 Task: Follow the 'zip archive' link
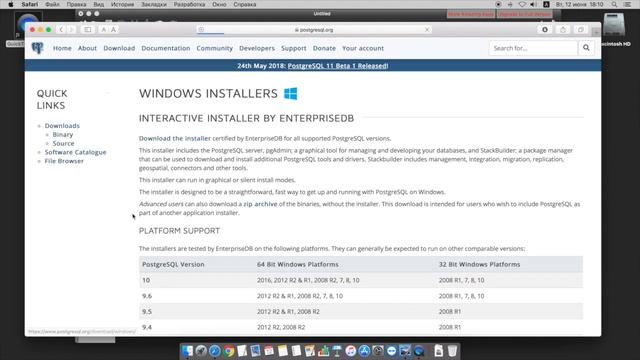(x=260, y=204)
